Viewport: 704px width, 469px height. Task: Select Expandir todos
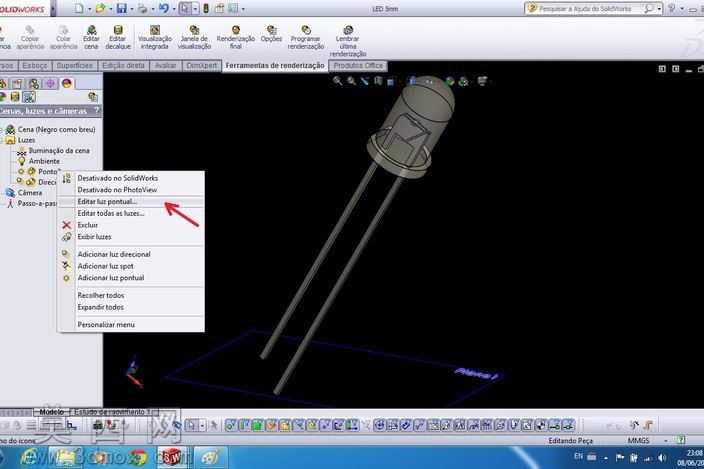point(101,307)
